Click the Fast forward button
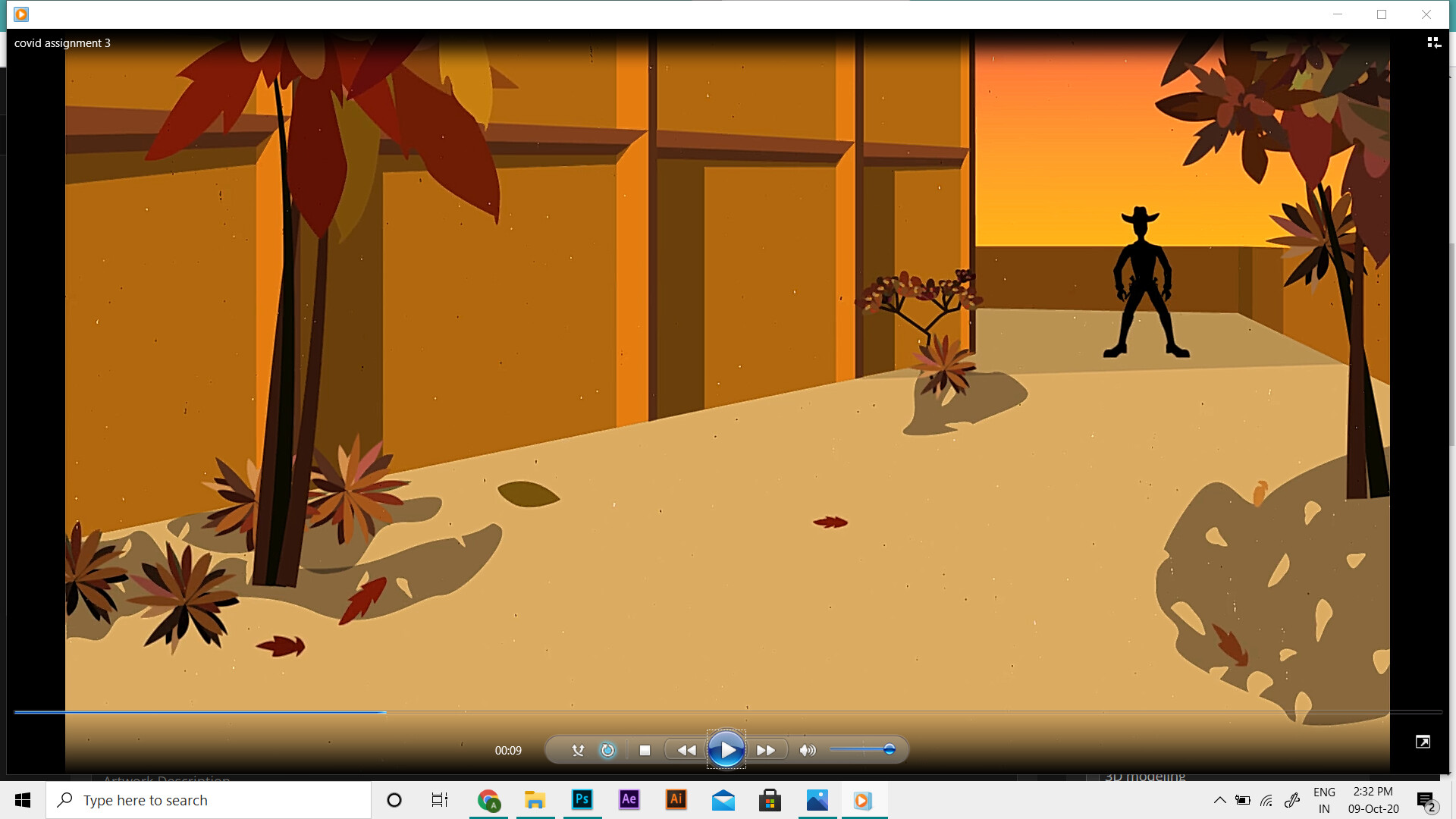 coord(766,750)
